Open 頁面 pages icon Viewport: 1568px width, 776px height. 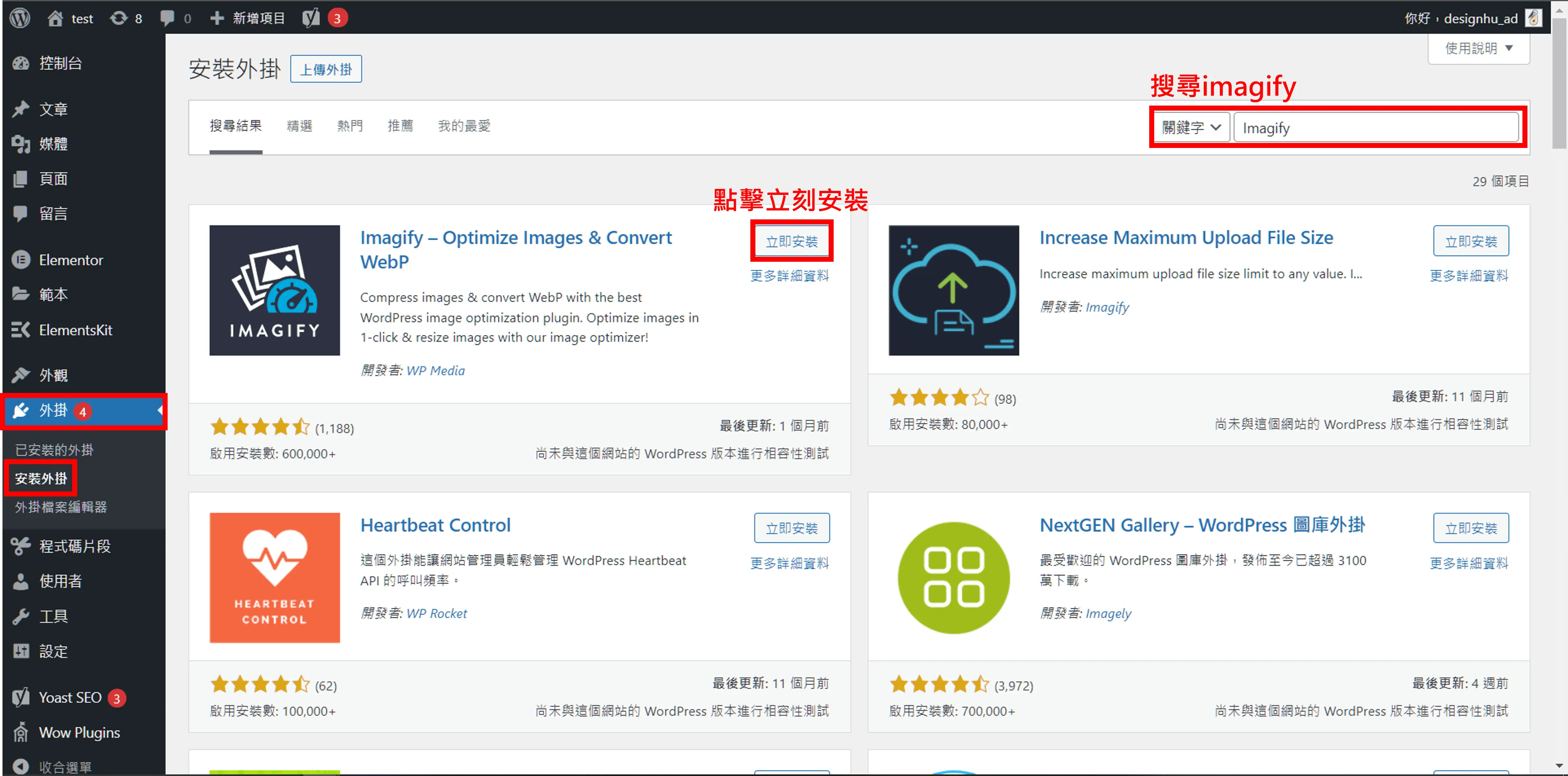21,178
